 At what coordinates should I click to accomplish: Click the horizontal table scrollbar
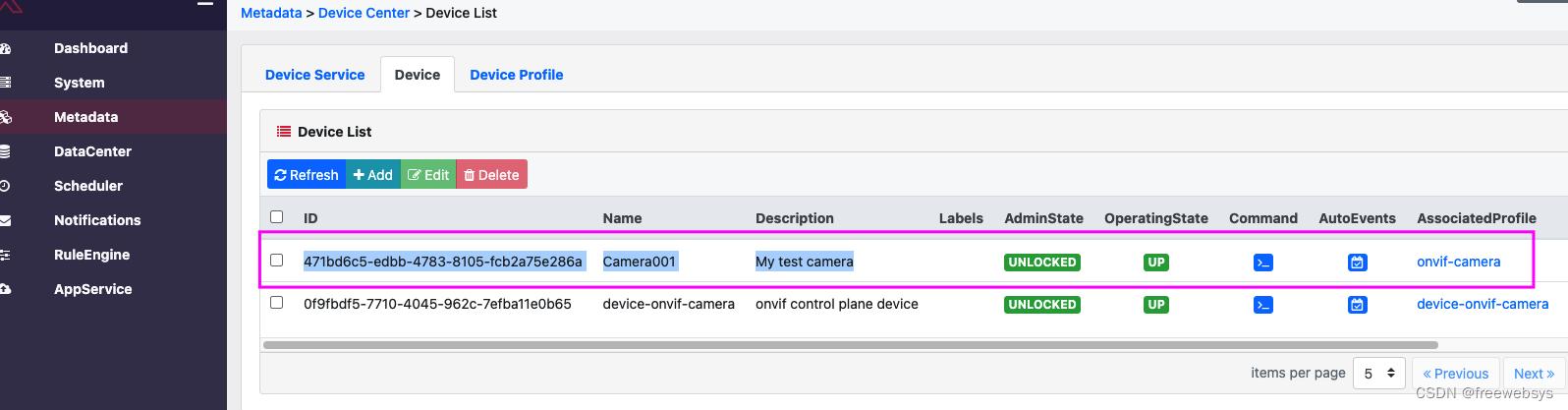(x=850, y=345)
